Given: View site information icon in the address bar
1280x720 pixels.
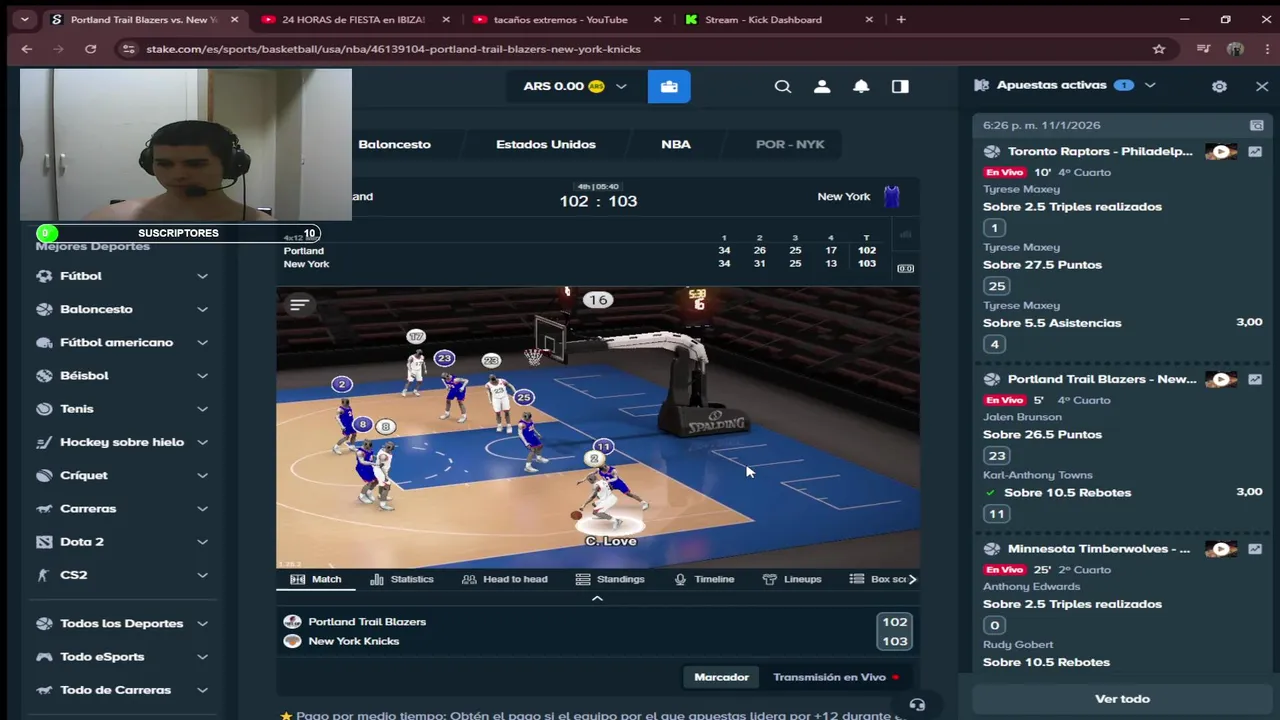Looking at the screenshot, I should click(127, 49).
